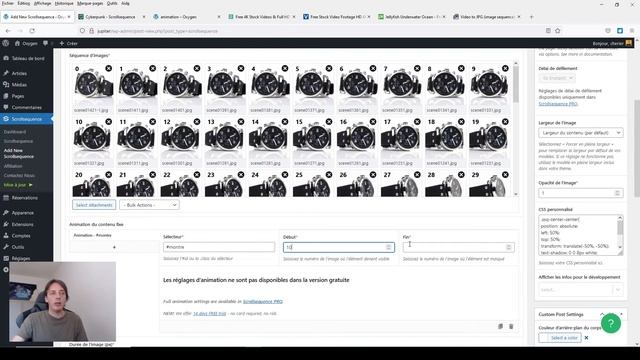Image resolution: width=640 pixels, height=360 pixels.
Task: Select watch thumbnail number 15
Action: click(x=313, y=139)
